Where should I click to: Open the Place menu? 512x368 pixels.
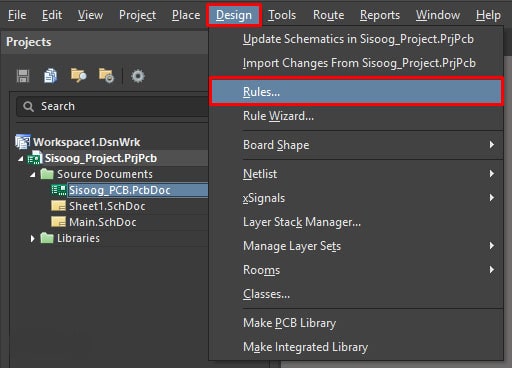point(186,15)
